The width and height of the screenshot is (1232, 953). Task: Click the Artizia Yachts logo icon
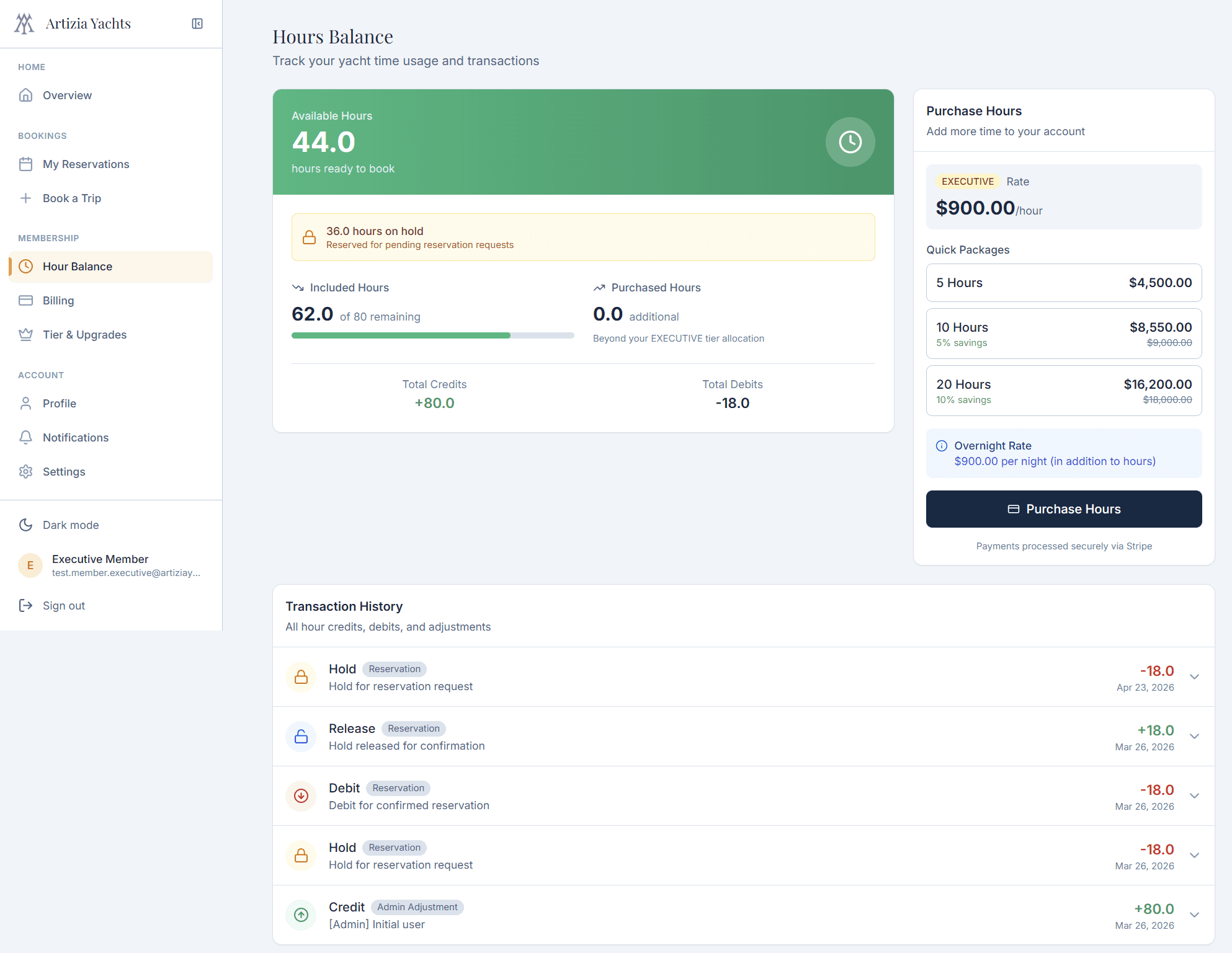click(x=24, y=23)
